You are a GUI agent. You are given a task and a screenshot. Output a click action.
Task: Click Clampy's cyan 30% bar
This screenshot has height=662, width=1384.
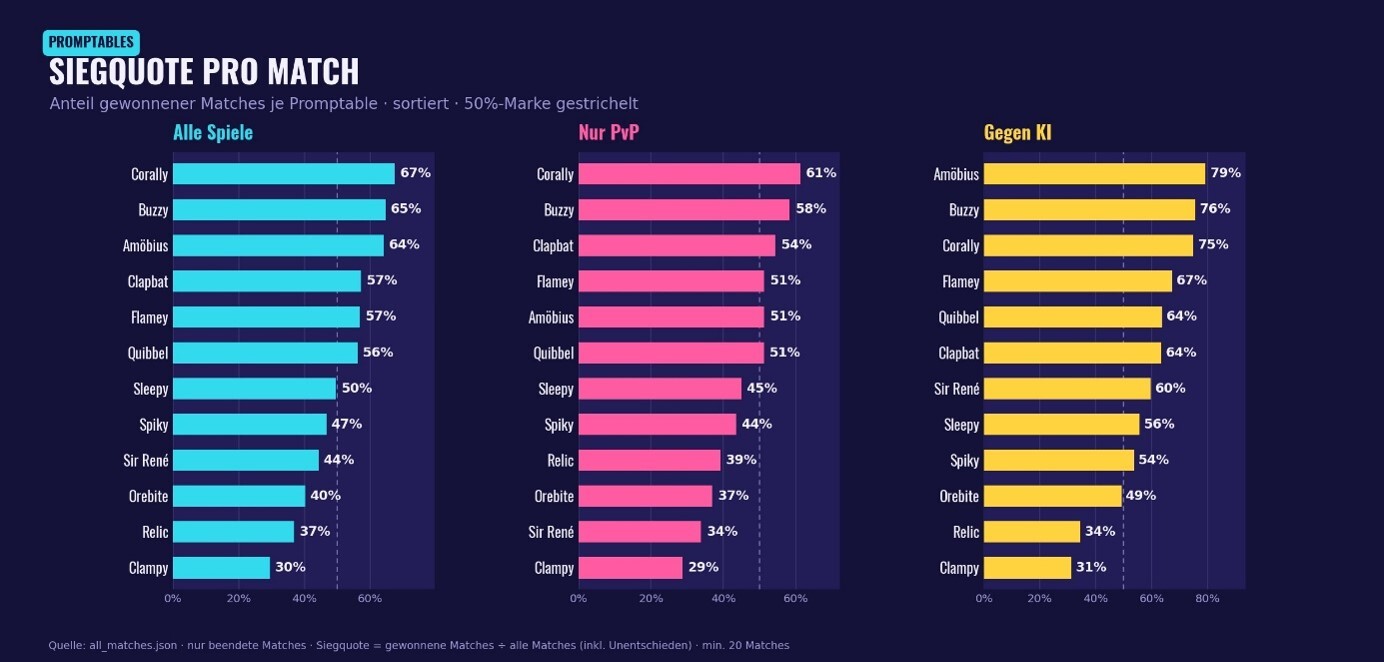point(221,568)
